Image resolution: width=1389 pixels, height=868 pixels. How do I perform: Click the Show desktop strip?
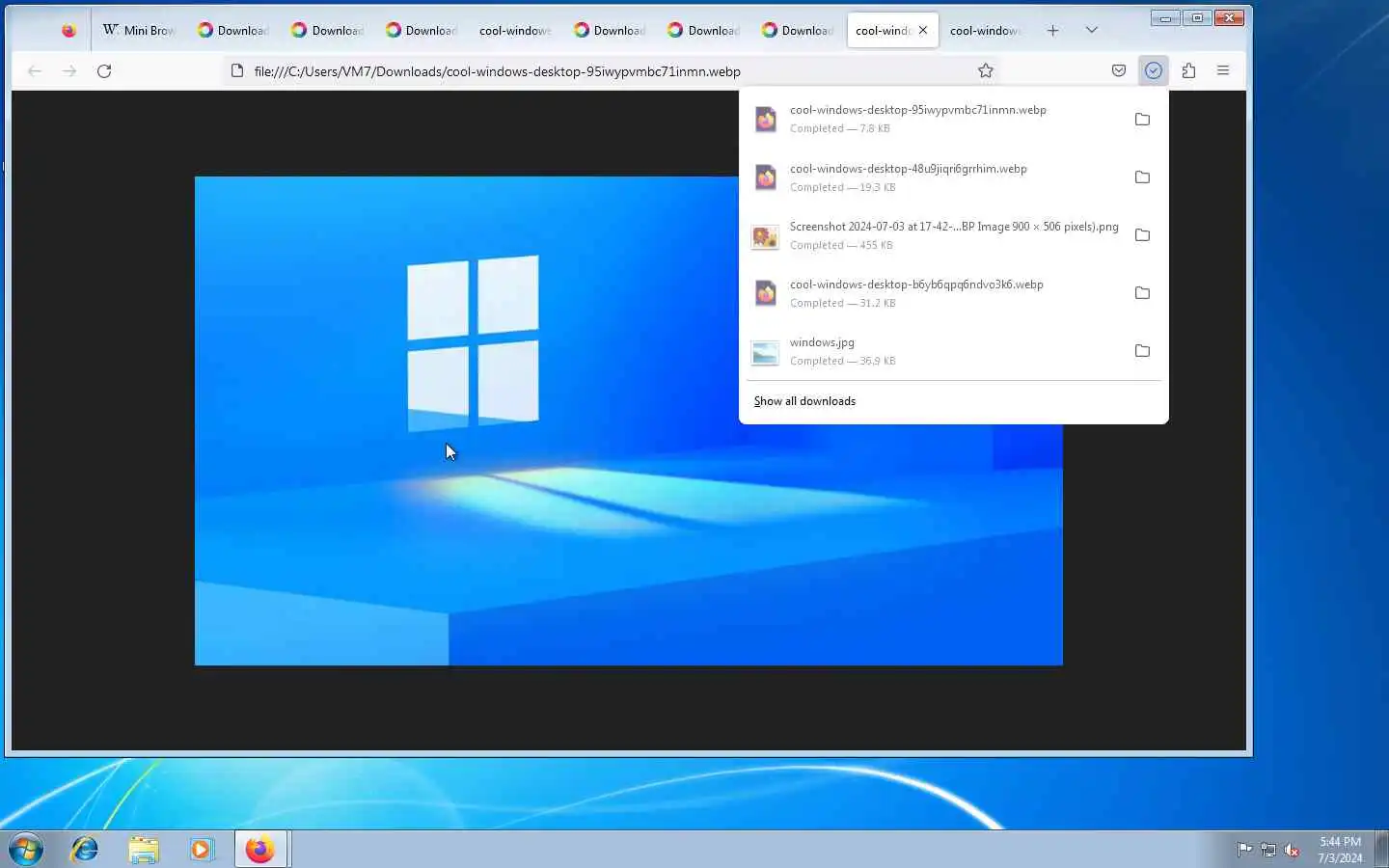tap(1381, 850)
